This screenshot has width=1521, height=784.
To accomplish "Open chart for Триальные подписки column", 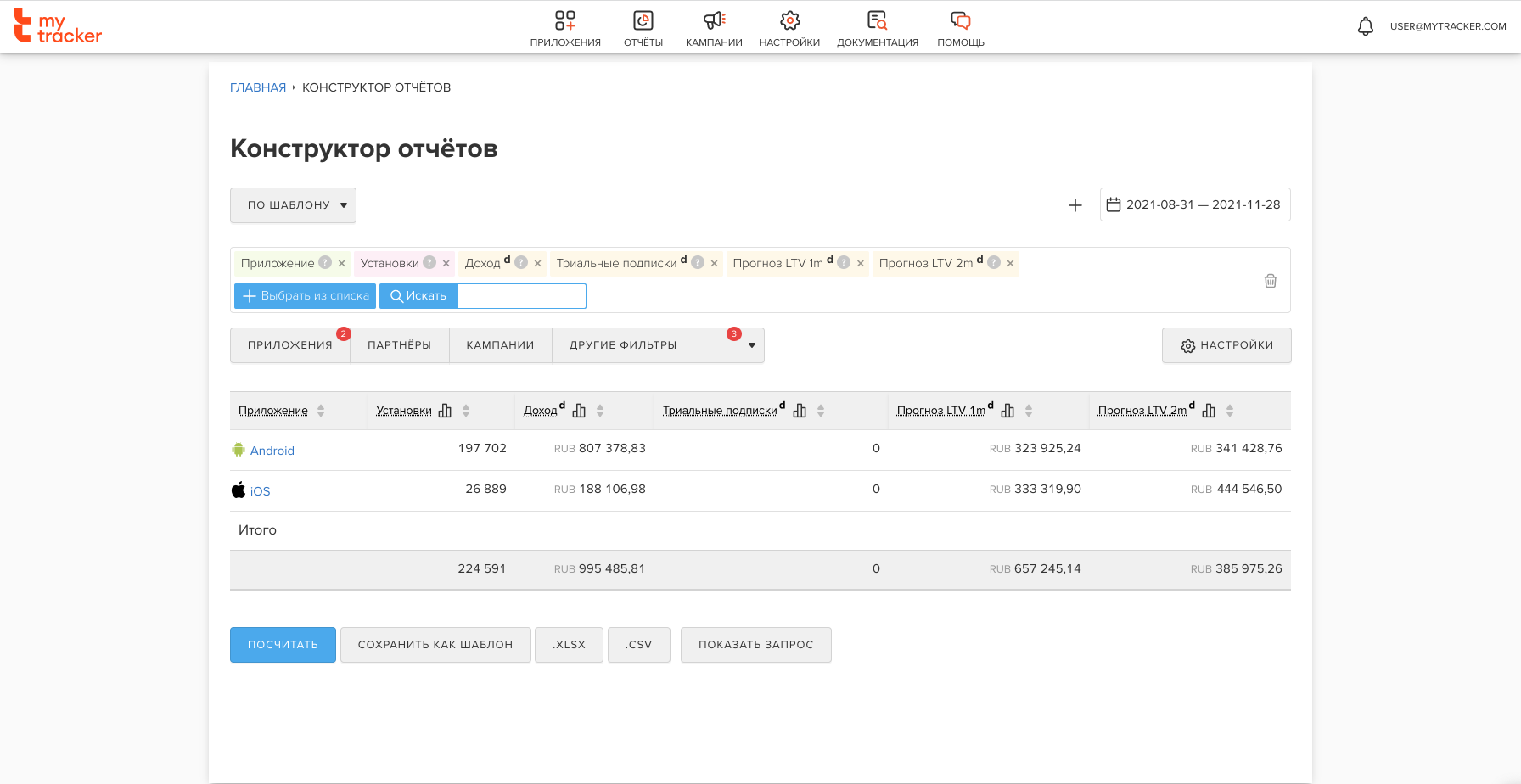I will pyautogui.click(x=800, y=411).
